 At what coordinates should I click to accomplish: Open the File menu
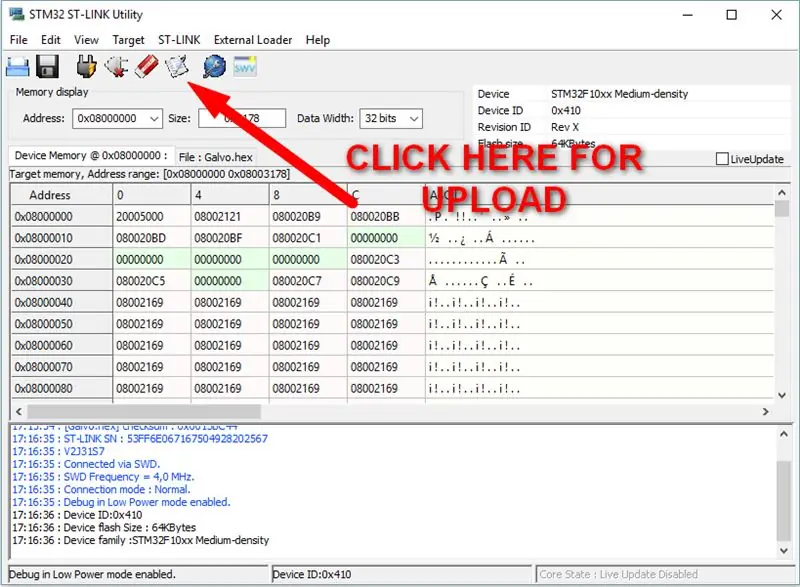[x=19, y=40]
